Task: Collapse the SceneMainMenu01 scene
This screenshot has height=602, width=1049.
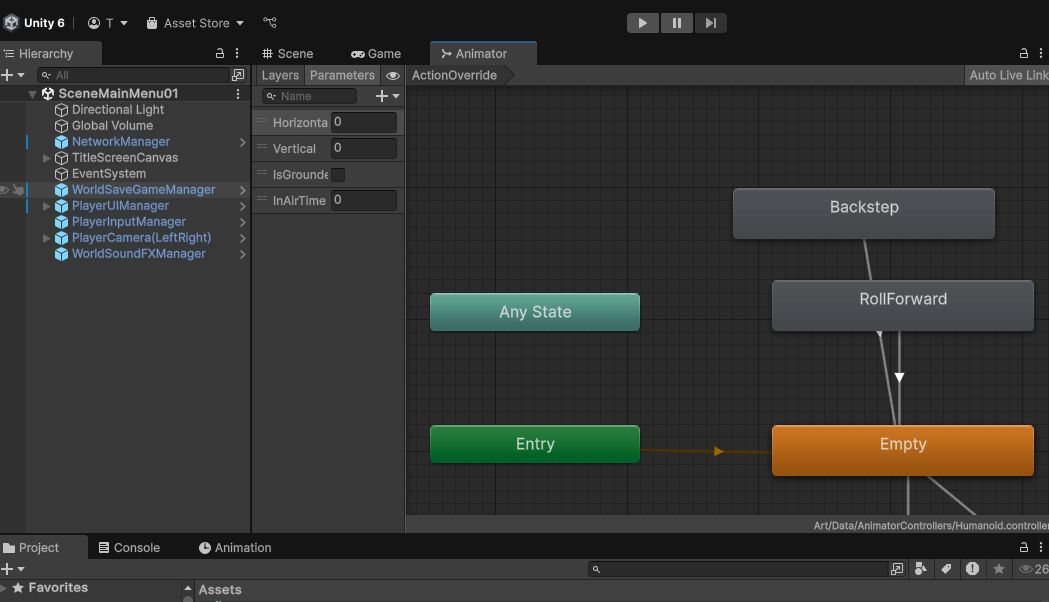Action: tap(32, 94)
